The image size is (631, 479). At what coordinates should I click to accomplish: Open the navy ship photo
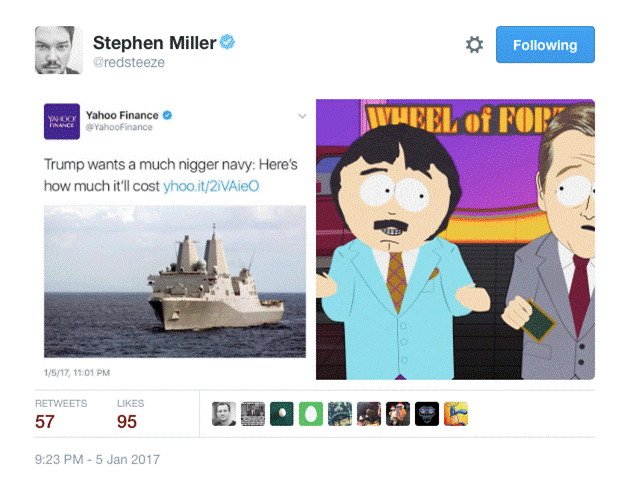click(x=175, y=281)
